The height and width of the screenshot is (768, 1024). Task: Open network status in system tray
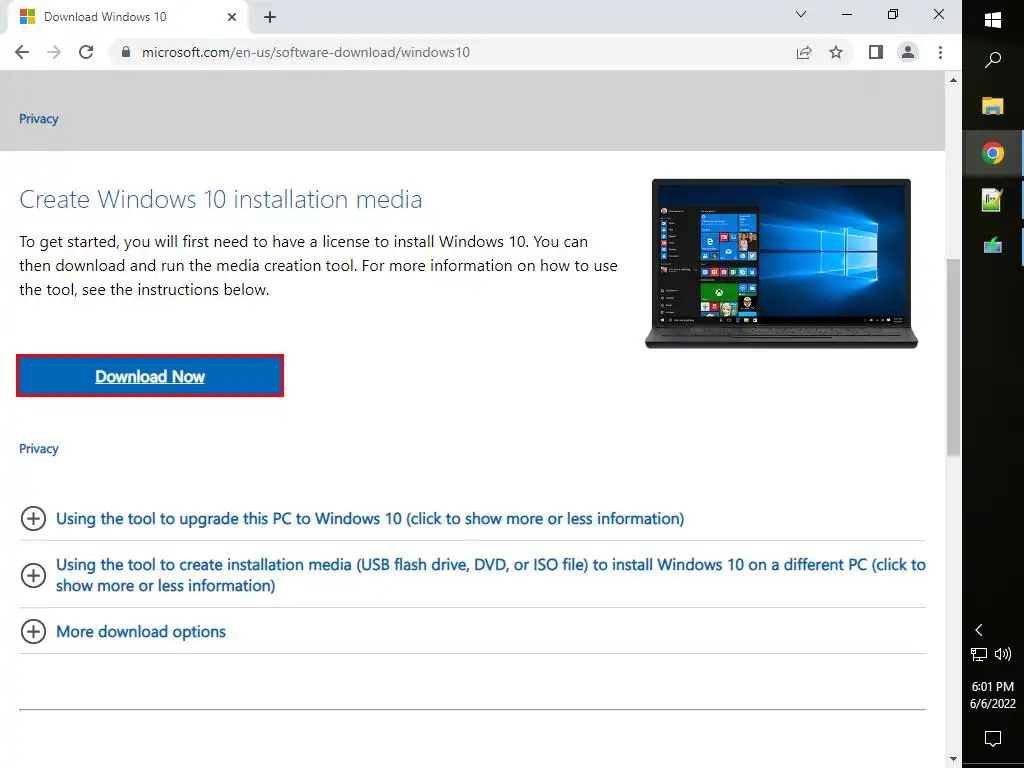[x=978, y=654]
